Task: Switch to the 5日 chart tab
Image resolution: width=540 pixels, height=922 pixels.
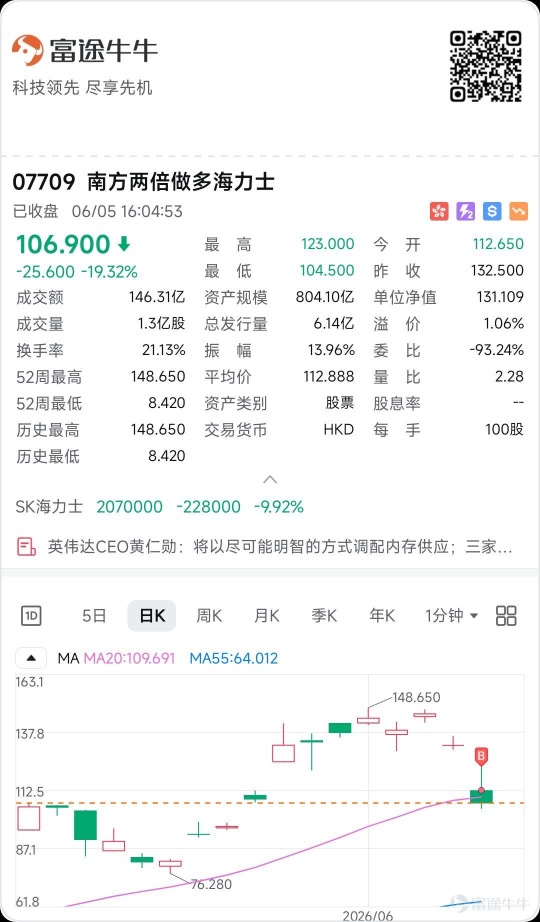Action: click(x=94, y=616)
